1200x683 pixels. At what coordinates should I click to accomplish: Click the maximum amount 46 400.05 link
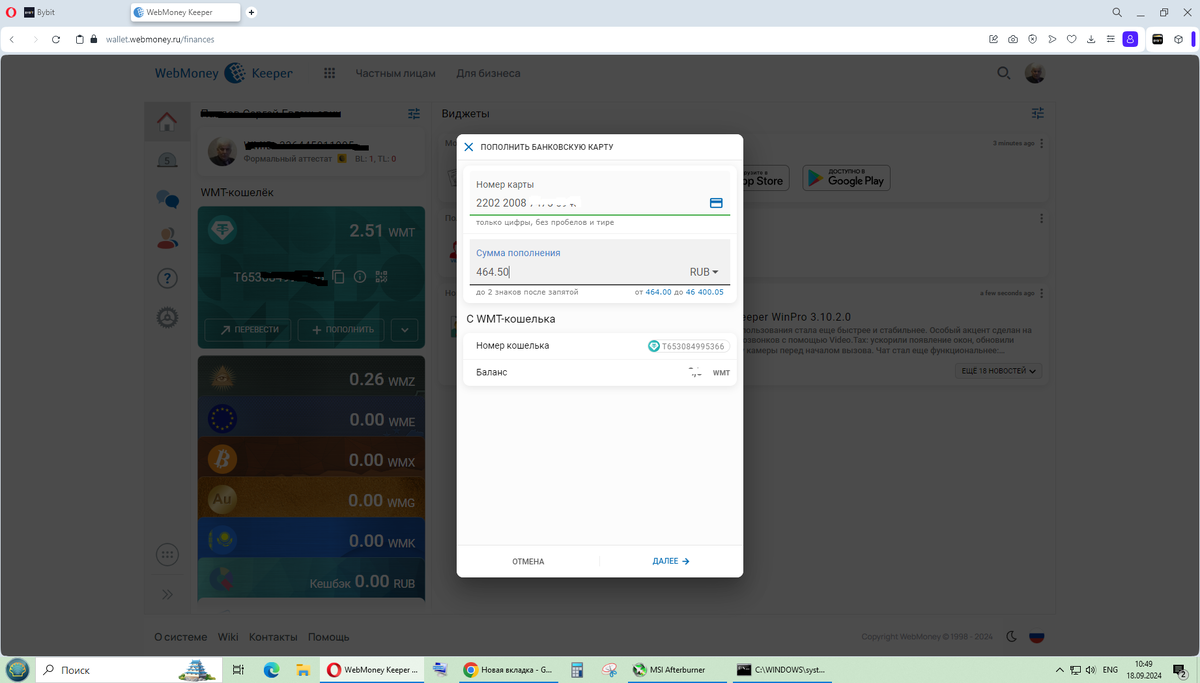pyautogui.click(x=704, y=292)
